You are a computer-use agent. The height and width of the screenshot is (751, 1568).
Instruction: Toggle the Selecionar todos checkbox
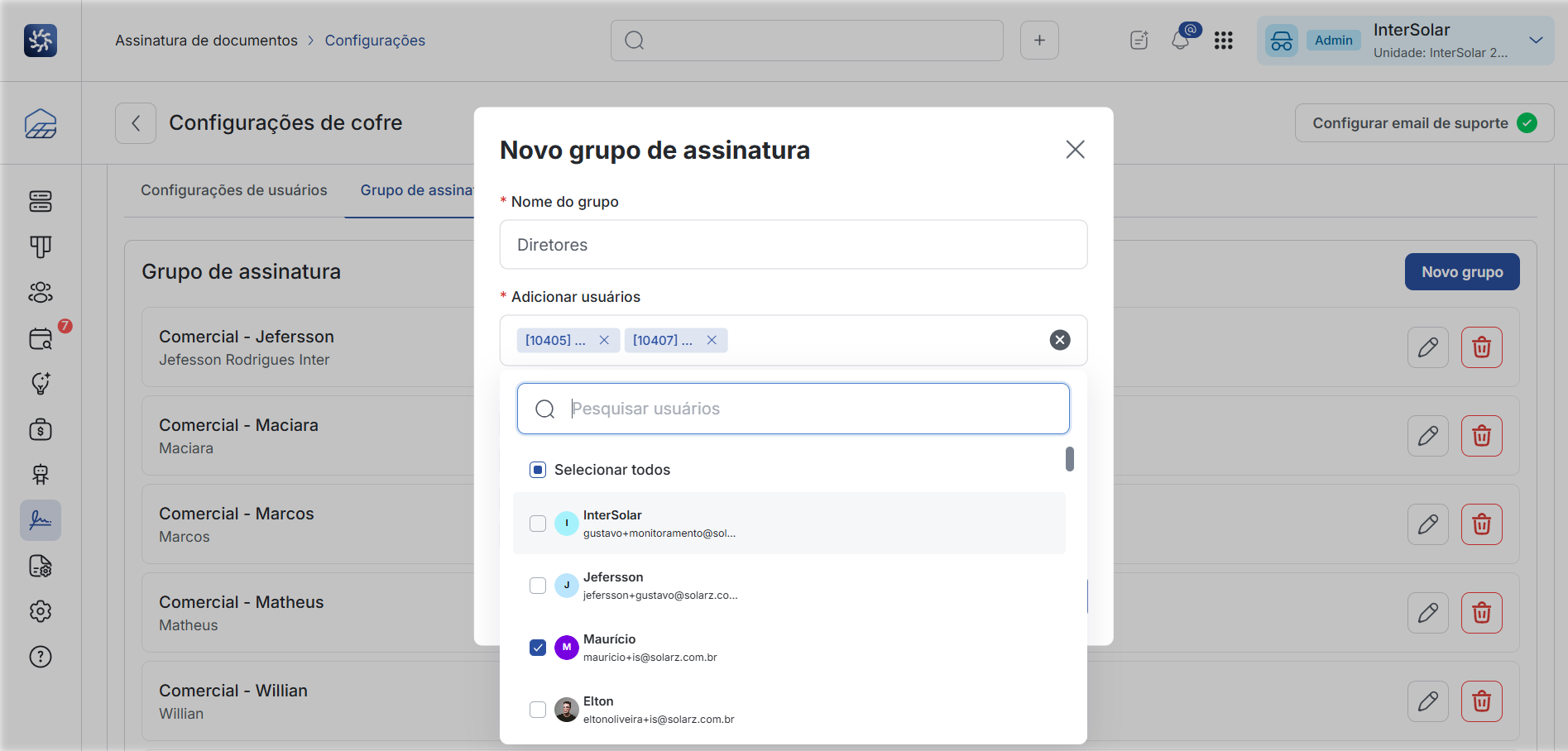538,470
